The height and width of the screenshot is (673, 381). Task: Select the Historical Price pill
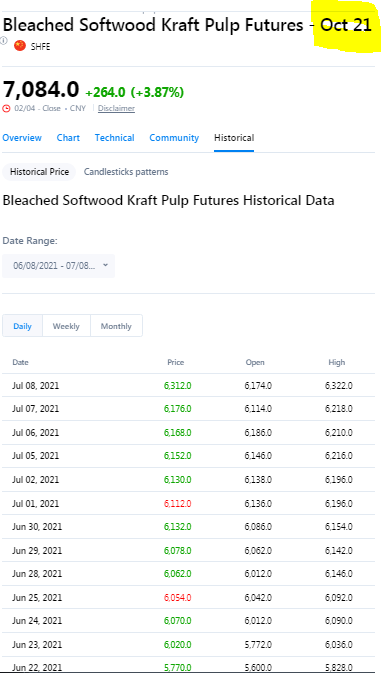[x=39, y=172]
